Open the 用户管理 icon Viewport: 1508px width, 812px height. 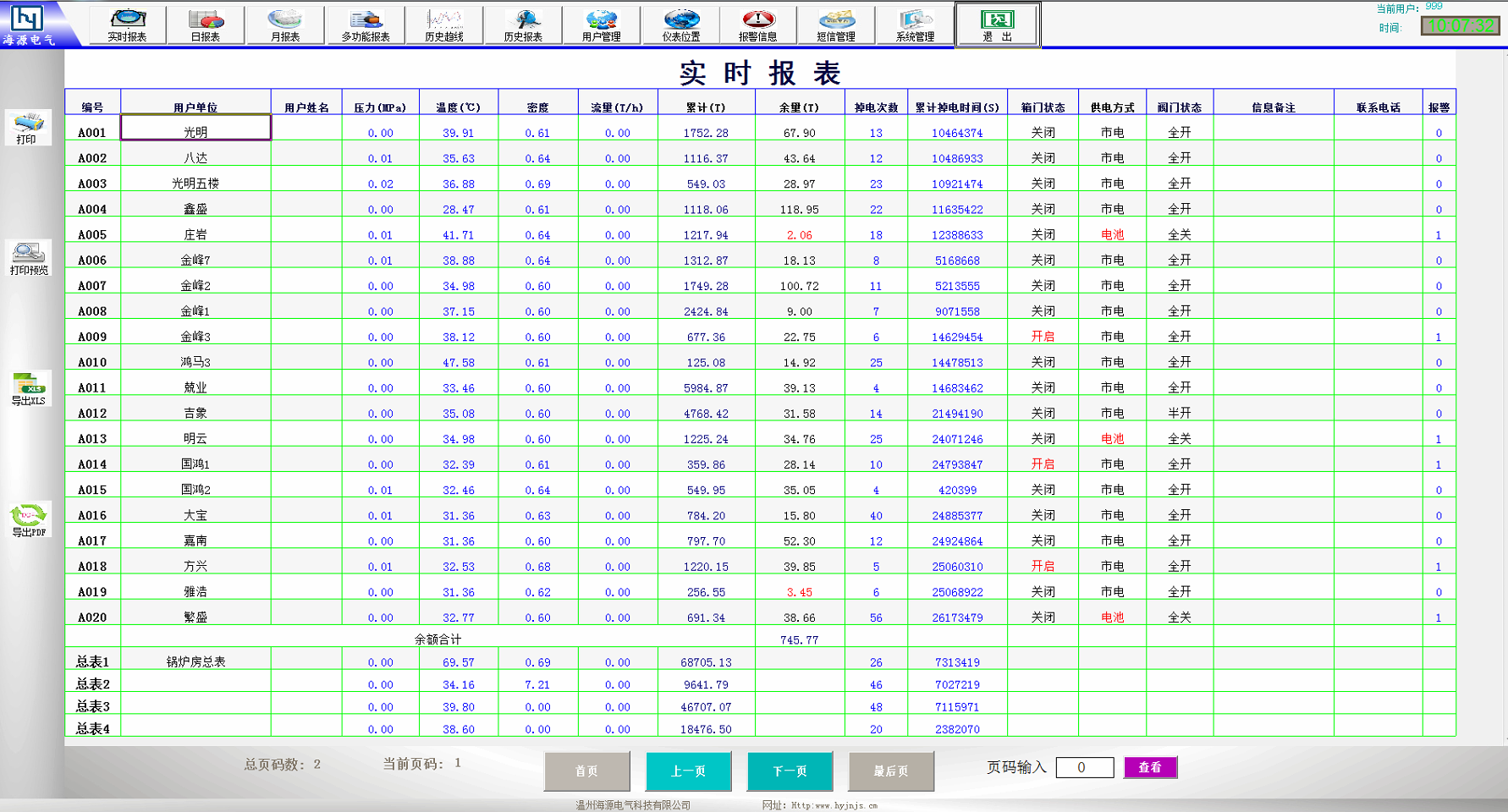click(x=602, y=25)
